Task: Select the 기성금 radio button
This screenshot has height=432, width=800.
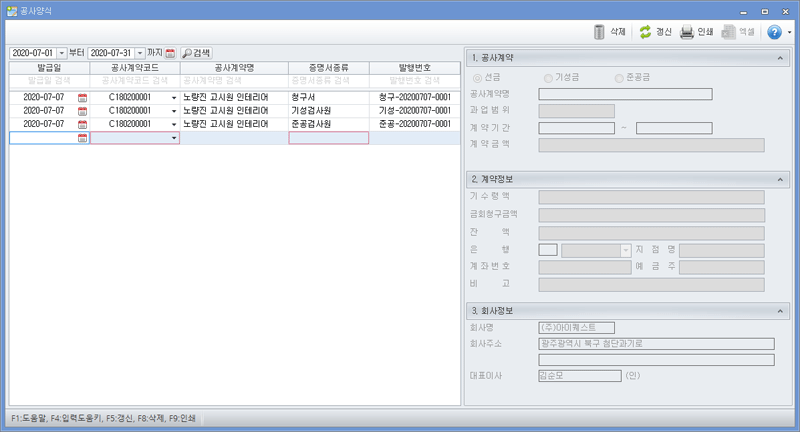Action: pos(547,77)
